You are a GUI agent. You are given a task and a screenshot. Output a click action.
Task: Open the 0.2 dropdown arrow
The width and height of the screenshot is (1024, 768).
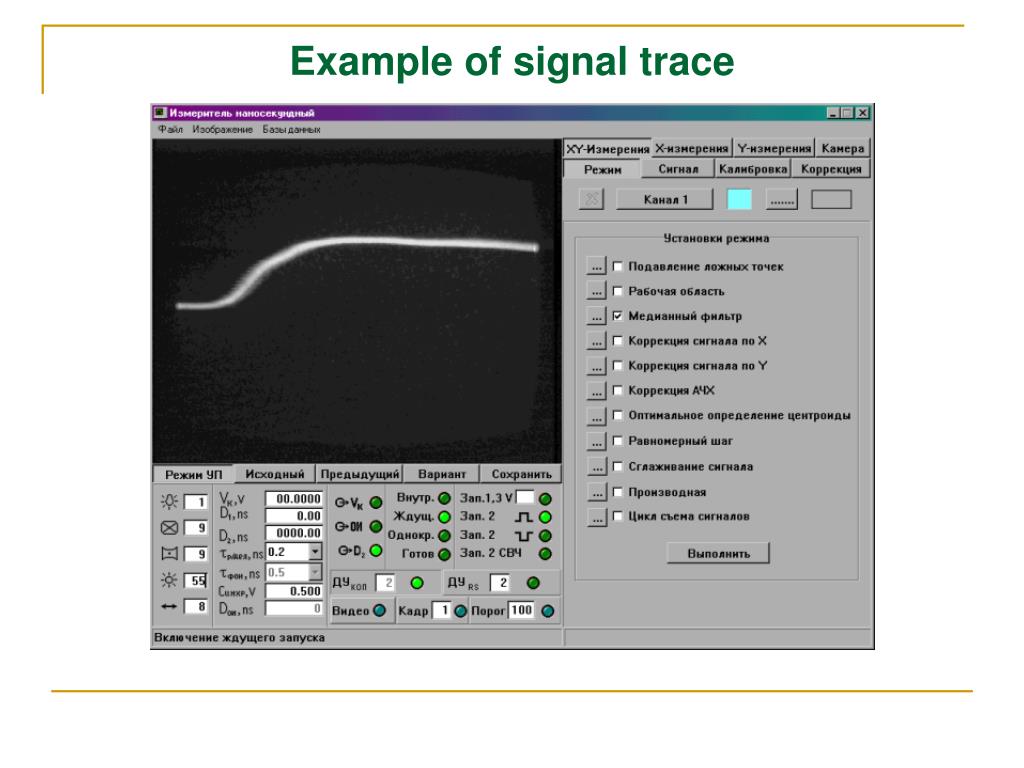[x=315, y=552]
